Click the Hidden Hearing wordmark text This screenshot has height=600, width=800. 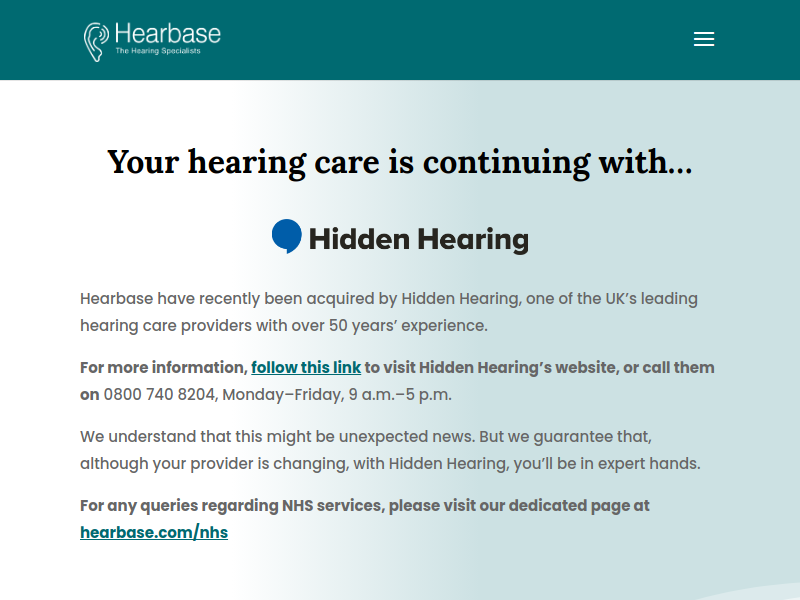[419, 239]
